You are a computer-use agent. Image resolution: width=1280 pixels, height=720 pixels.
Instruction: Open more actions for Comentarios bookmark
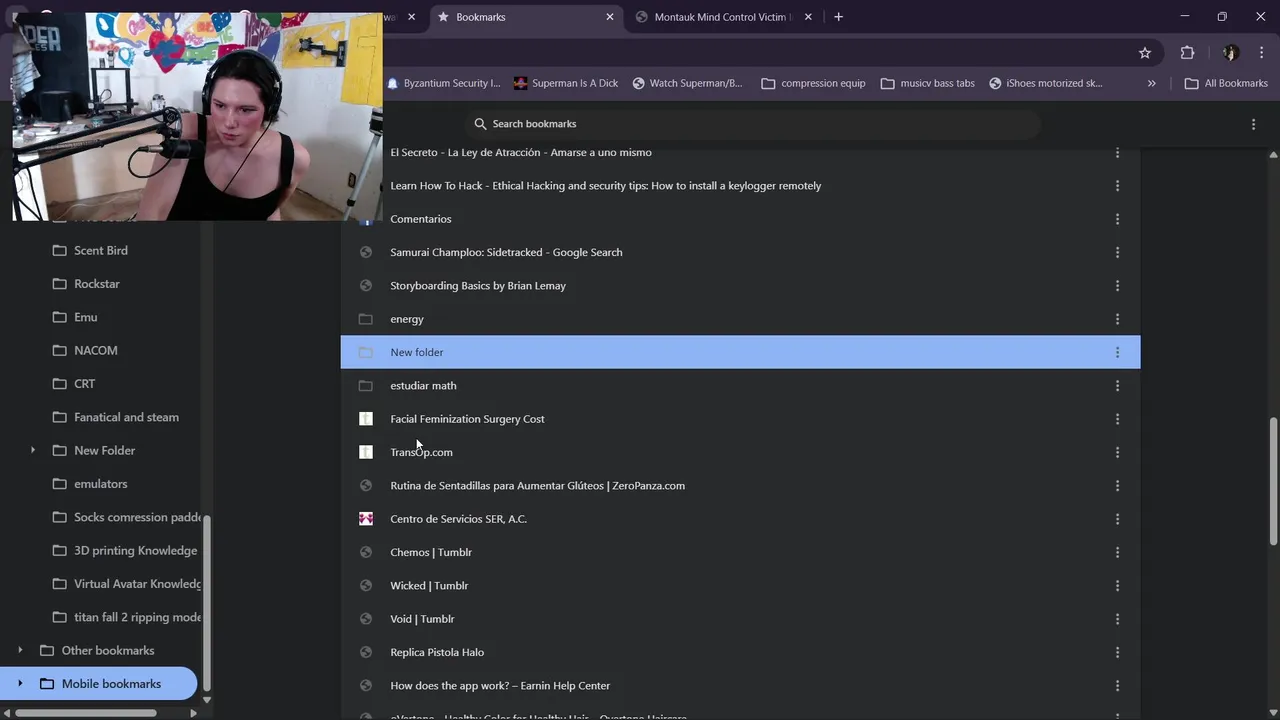click(1117, 219)
